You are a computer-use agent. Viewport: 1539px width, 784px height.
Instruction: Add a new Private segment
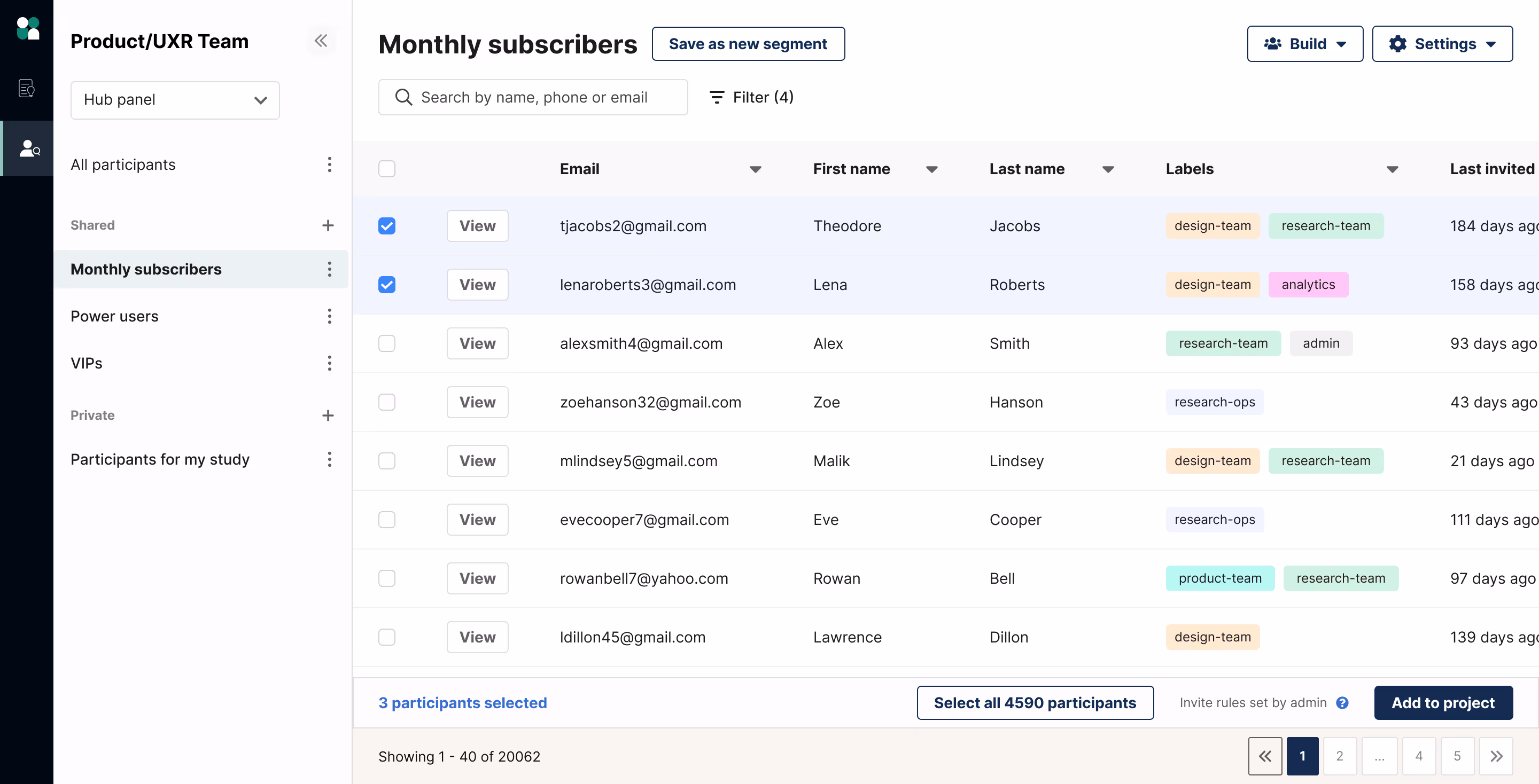click(328, 415)
